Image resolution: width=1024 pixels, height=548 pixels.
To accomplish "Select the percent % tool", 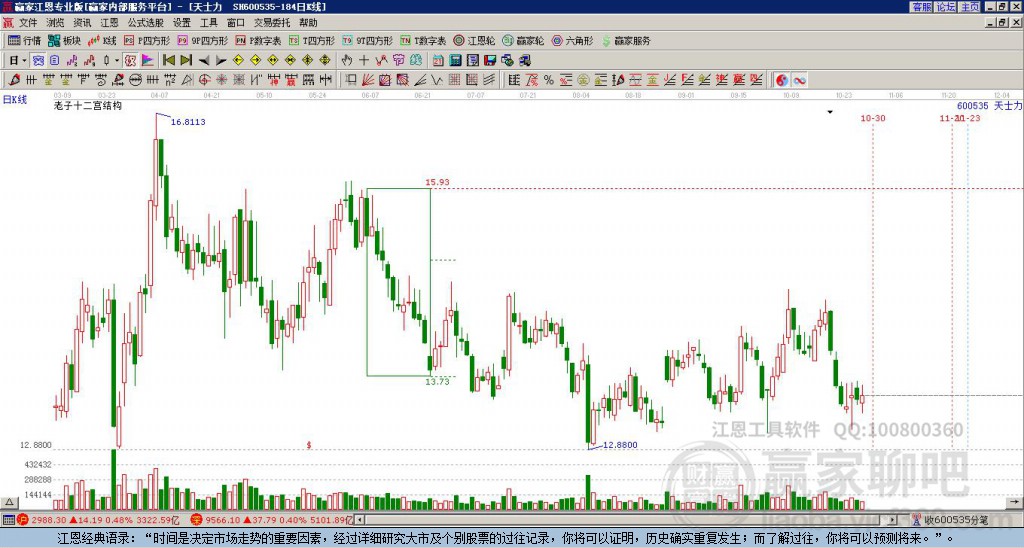I will pos(549,80).
